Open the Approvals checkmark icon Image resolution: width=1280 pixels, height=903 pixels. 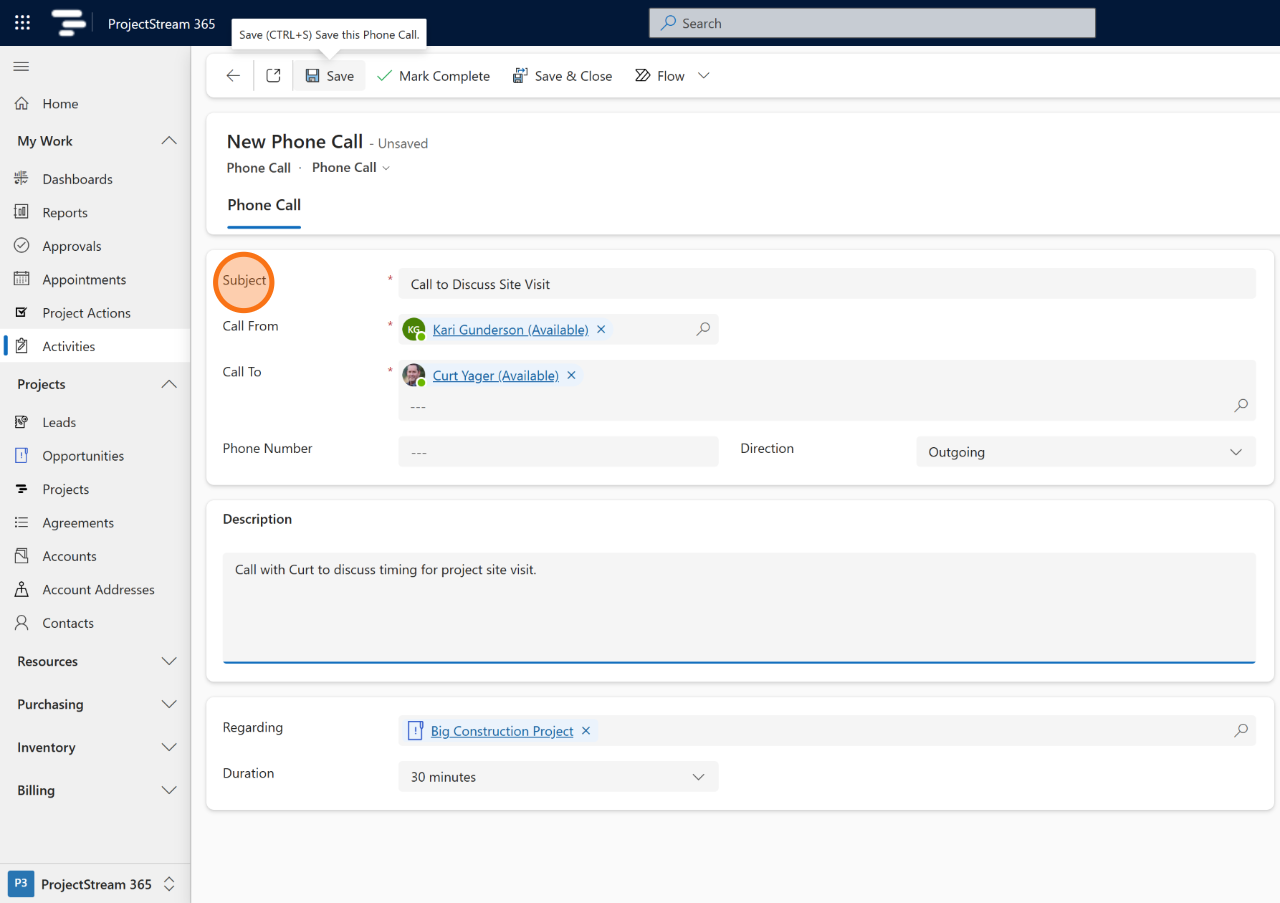(x=21, y=246)
